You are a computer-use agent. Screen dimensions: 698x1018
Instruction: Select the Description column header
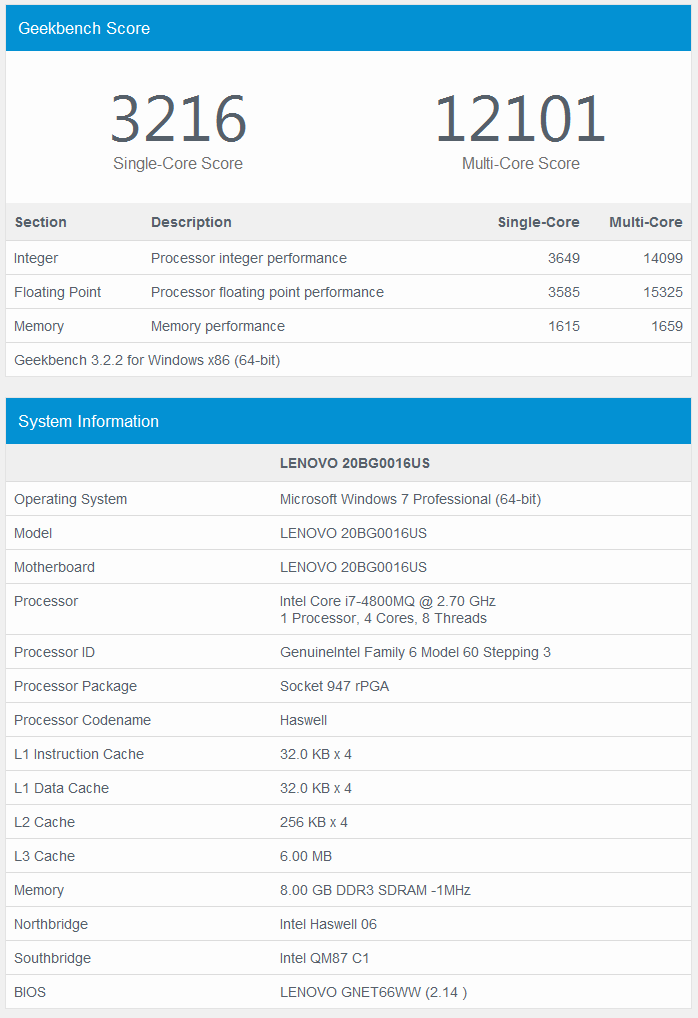[191, 222]
